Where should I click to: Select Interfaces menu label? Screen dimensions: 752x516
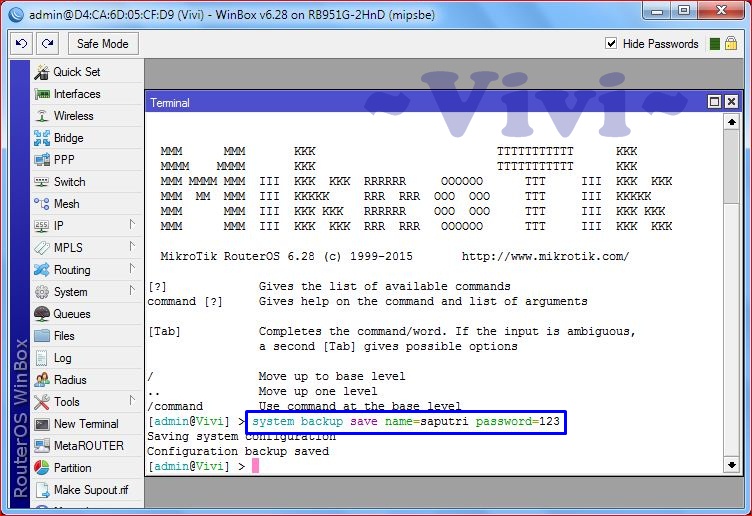click(77, 94)
